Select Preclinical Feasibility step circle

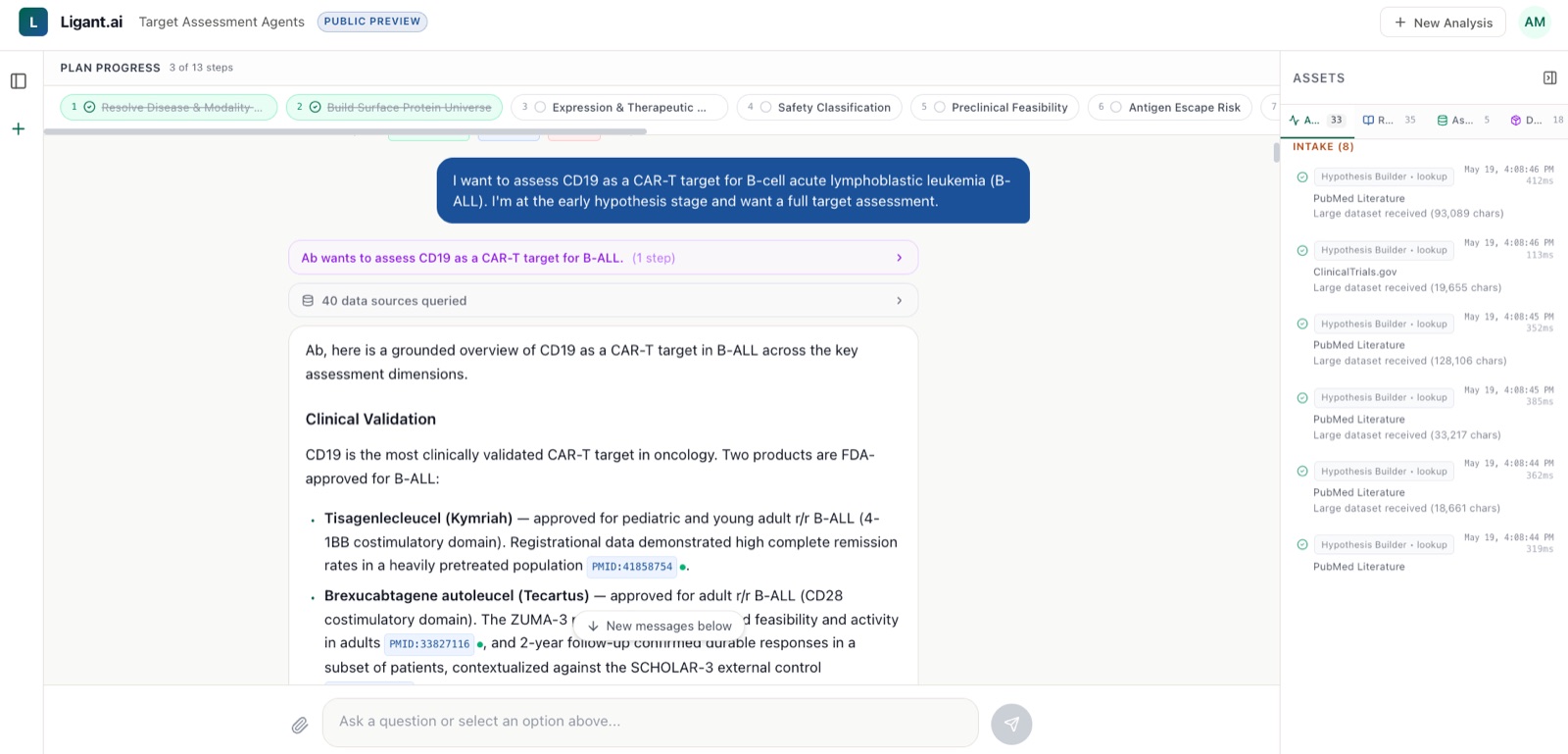point(940,107)
